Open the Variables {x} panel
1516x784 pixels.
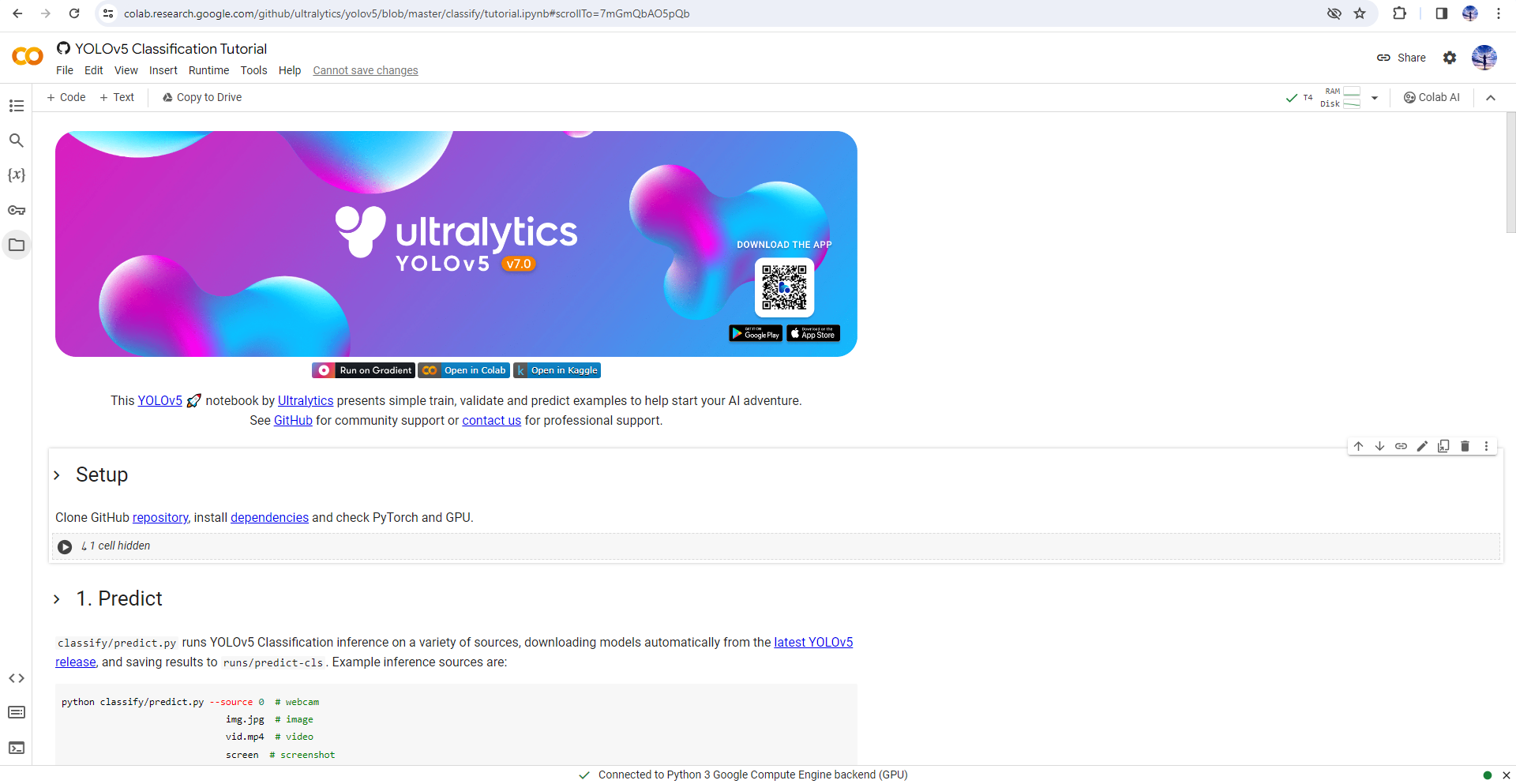16,175
